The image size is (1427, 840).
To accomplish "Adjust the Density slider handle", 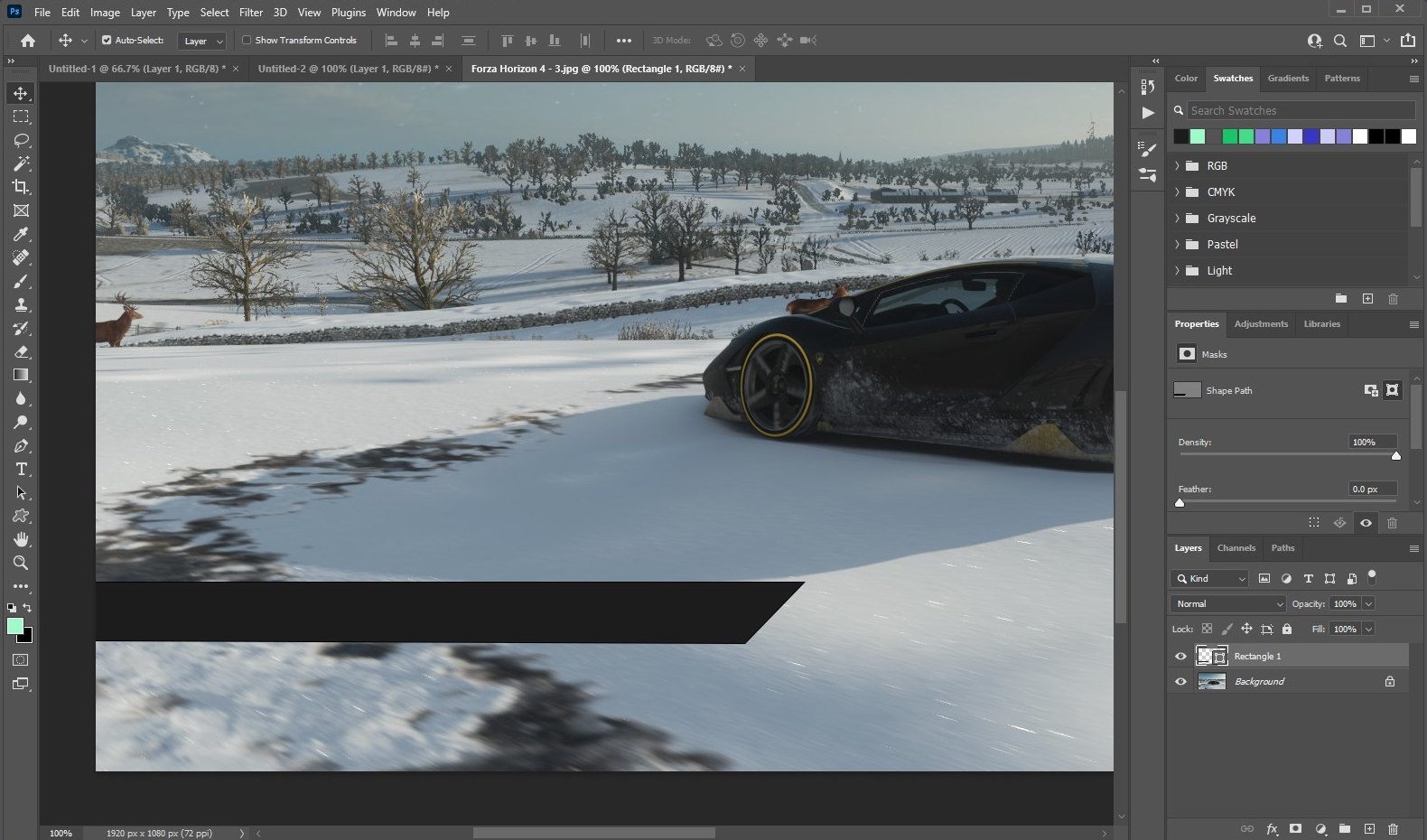I will [x=1396, y=456].
